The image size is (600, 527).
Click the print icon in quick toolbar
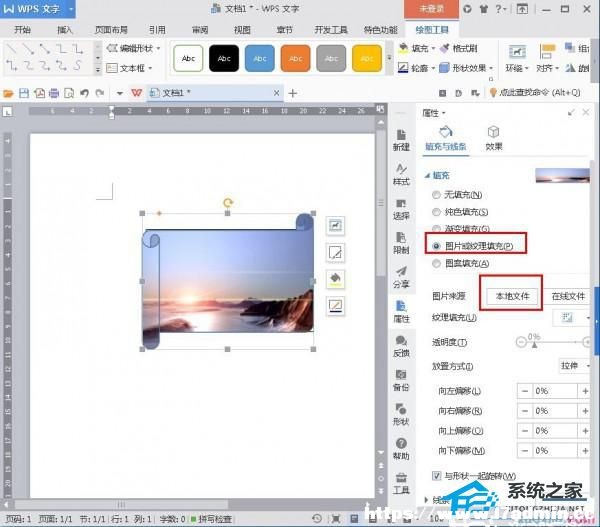click(x=54, y=93)
